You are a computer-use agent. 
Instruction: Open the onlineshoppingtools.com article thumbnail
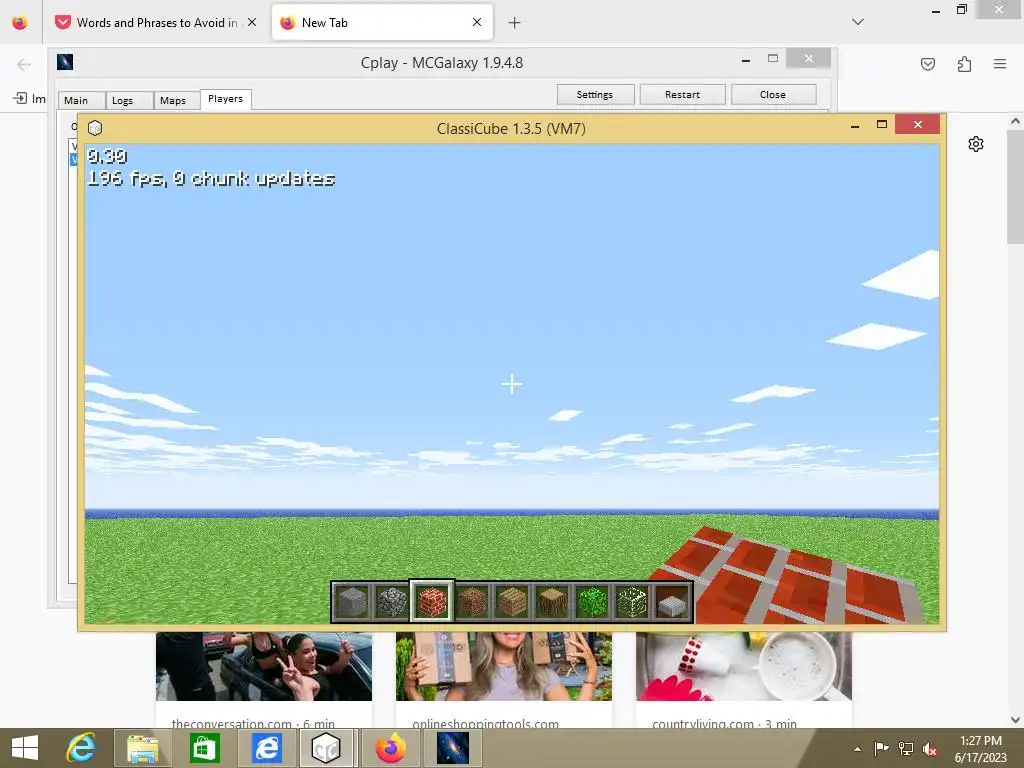(504, 666)
